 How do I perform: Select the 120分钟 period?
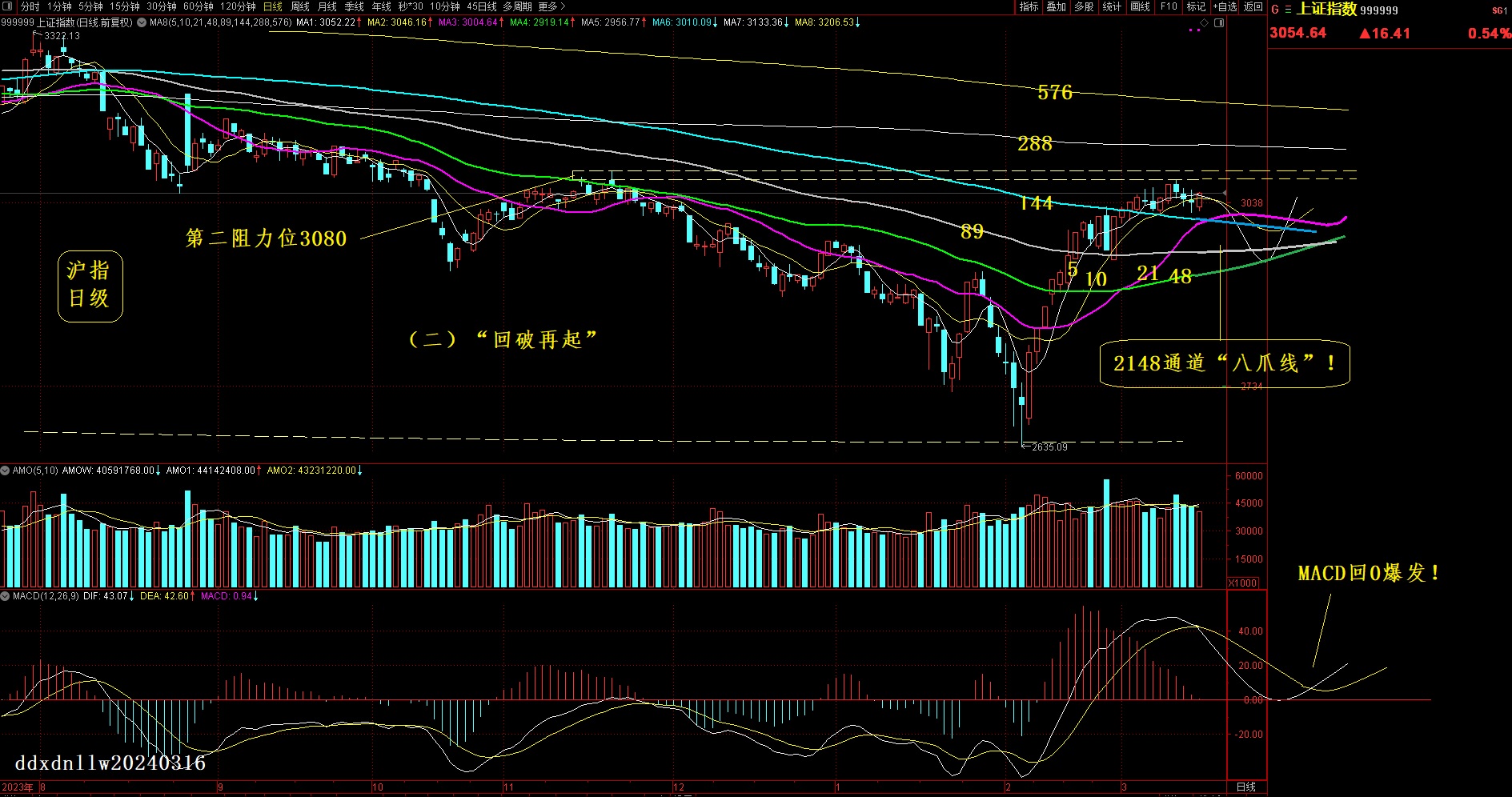(x=238, y=6)
